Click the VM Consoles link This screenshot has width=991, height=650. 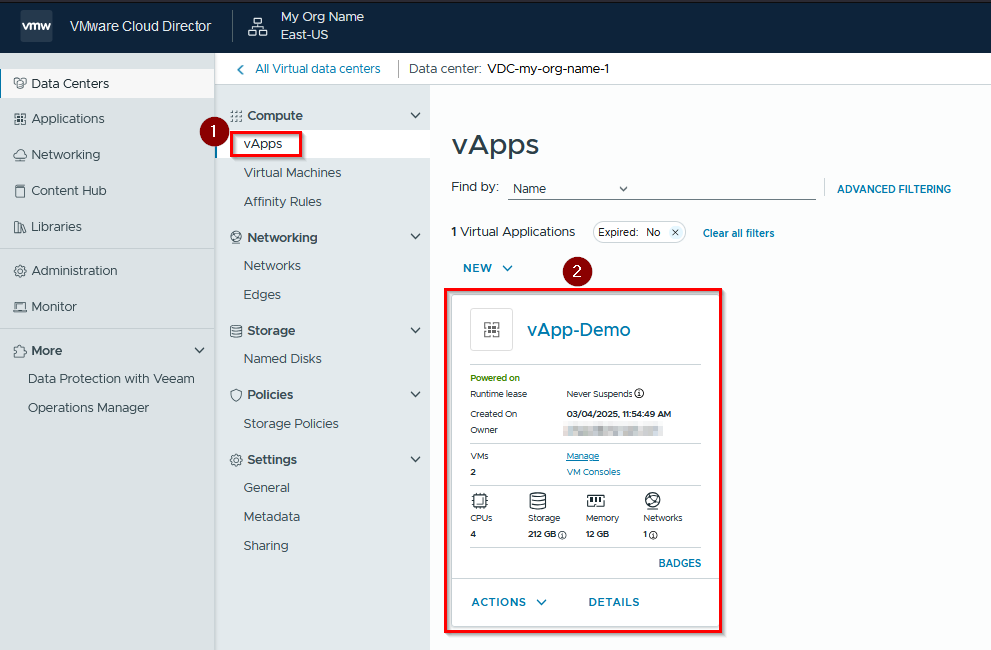tap(593, 472)
